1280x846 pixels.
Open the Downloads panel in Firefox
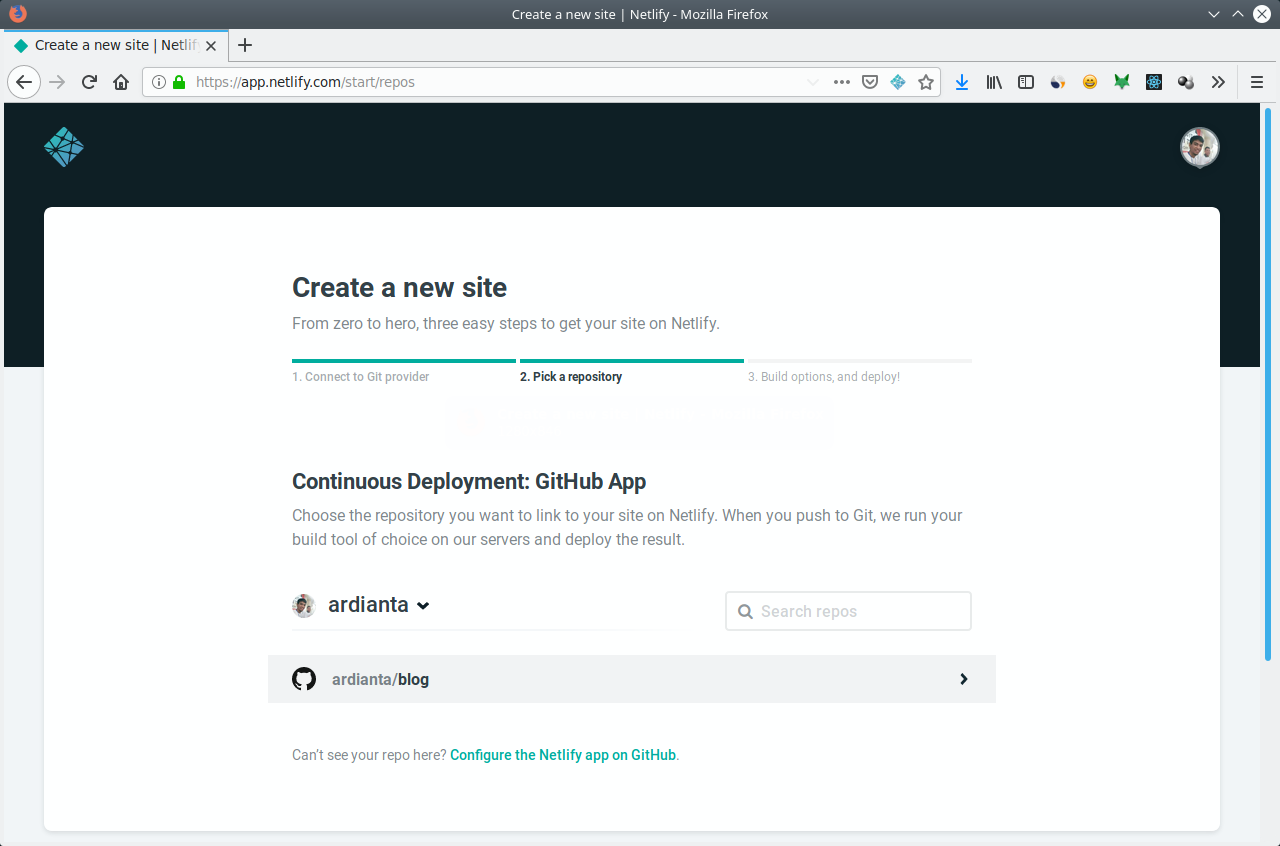(x=962, y=81)
